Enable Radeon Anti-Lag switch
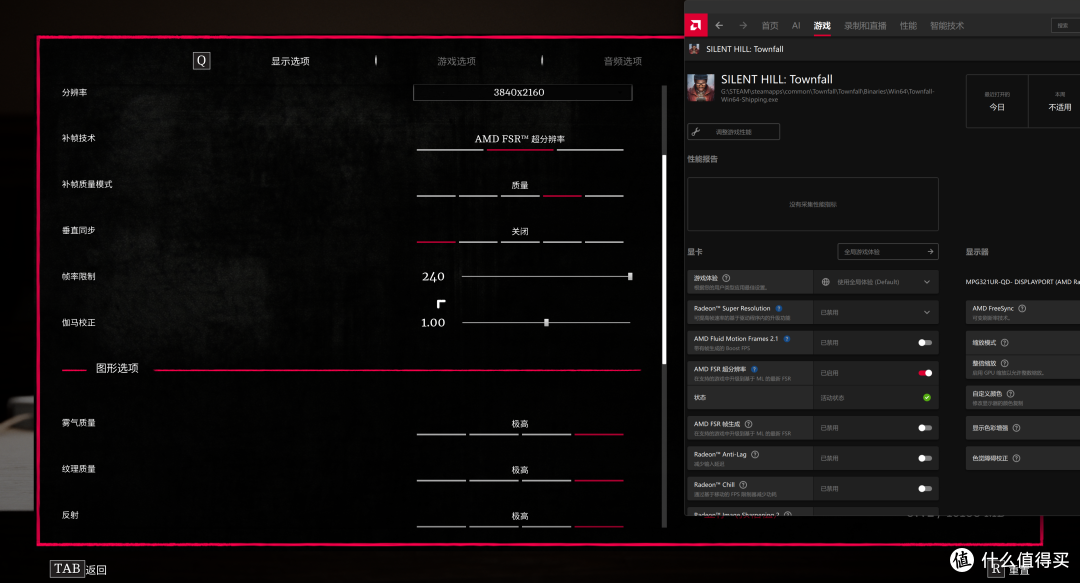Screen dimensions: 1080x583 coord(925,458)
